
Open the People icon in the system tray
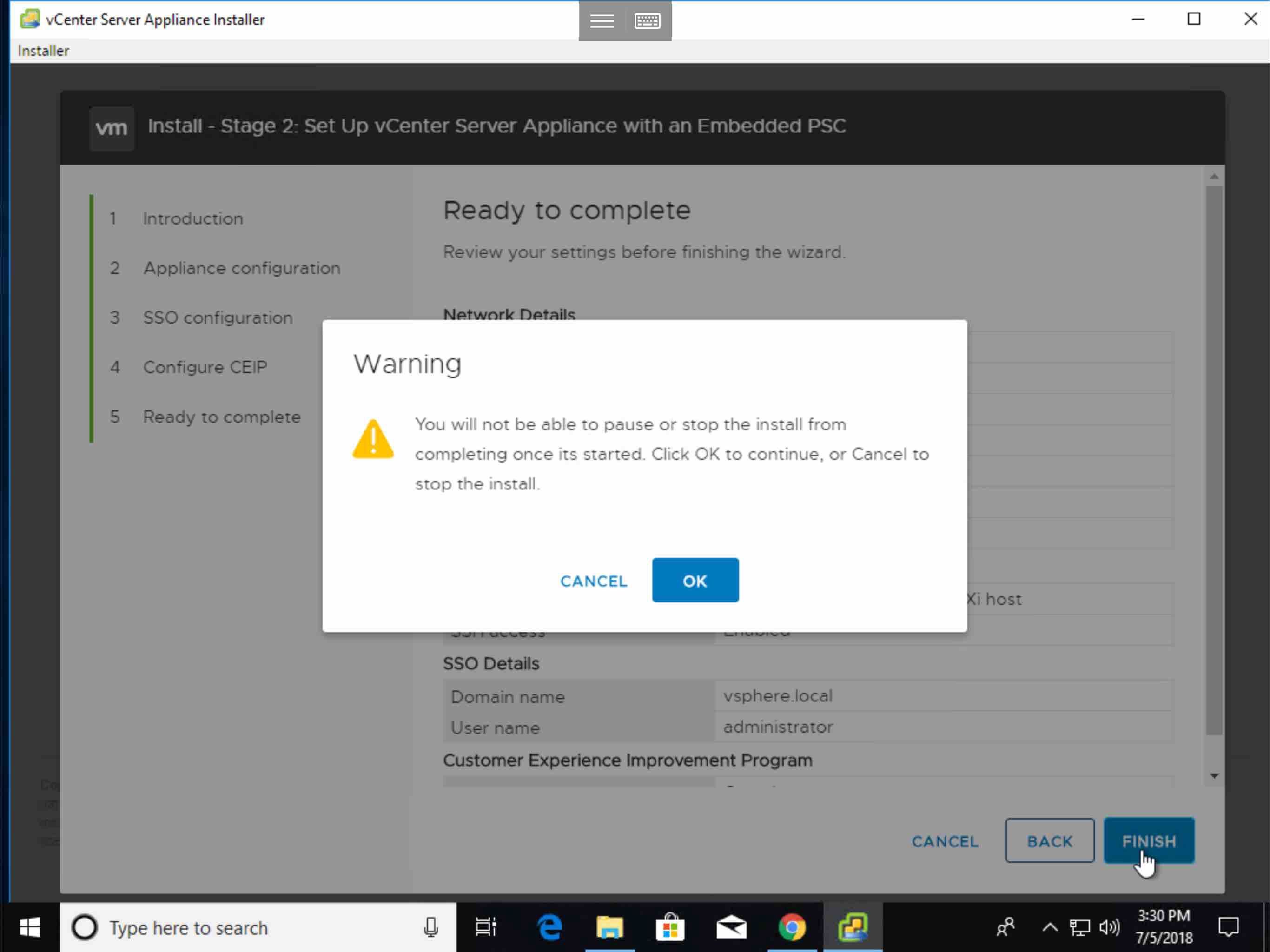pos(1005,927)
